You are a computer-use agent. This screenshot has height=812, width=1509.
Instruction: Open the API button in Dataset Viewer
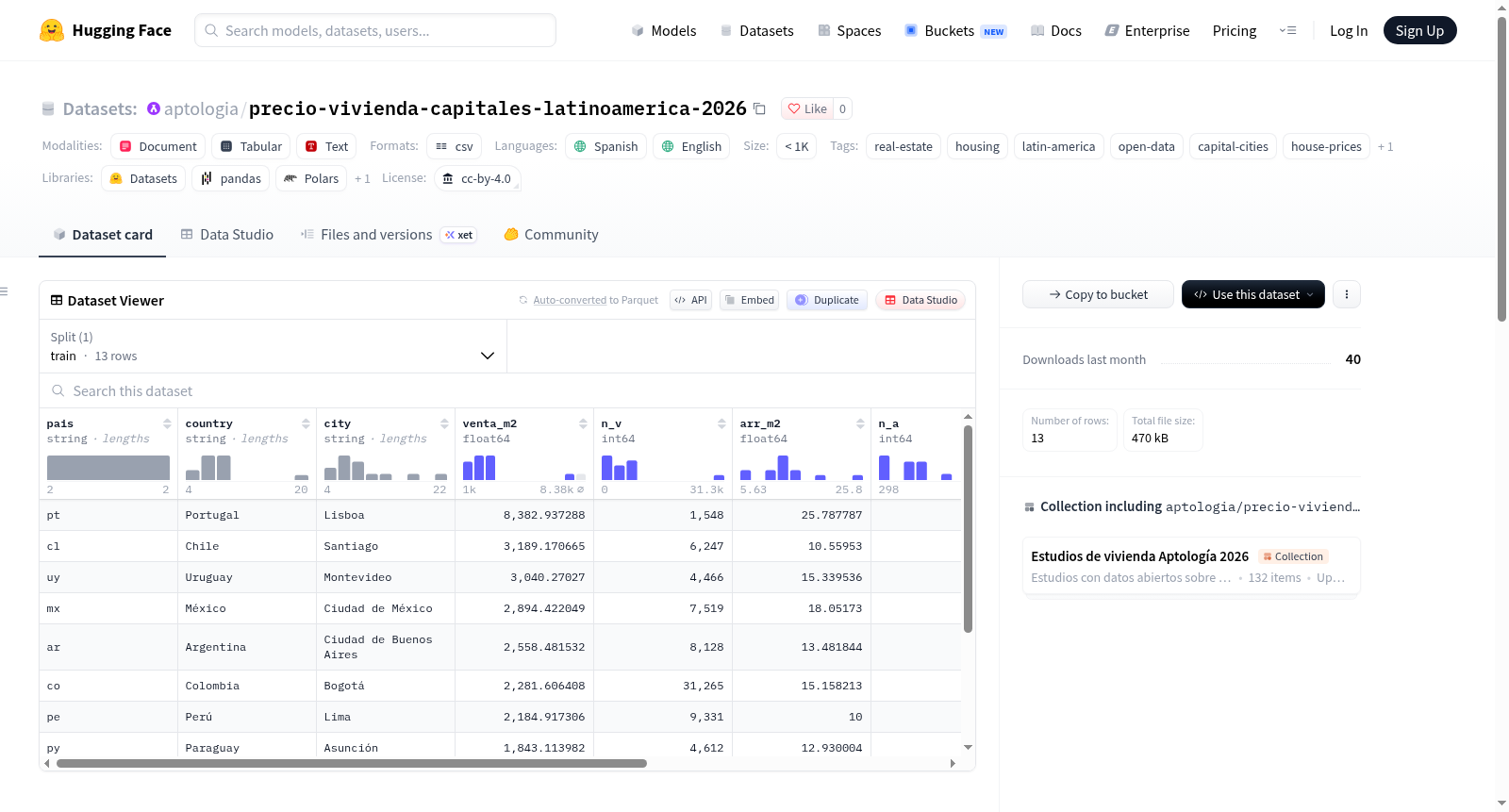(x=690, y=300)
